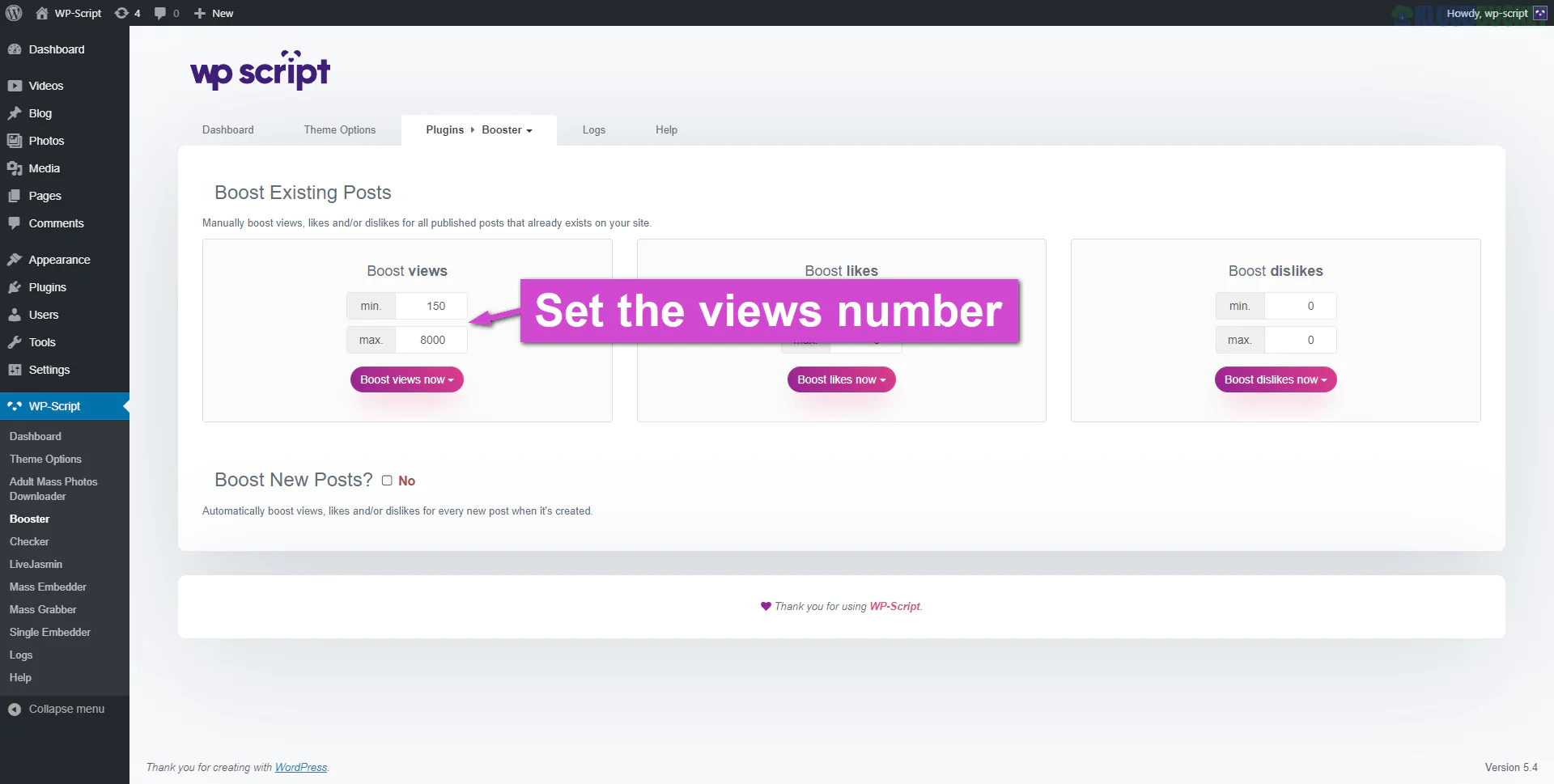Open Settings in the sidebar
The width and height of the screenshot is (1554, 784).
click(x=49, y=370)
